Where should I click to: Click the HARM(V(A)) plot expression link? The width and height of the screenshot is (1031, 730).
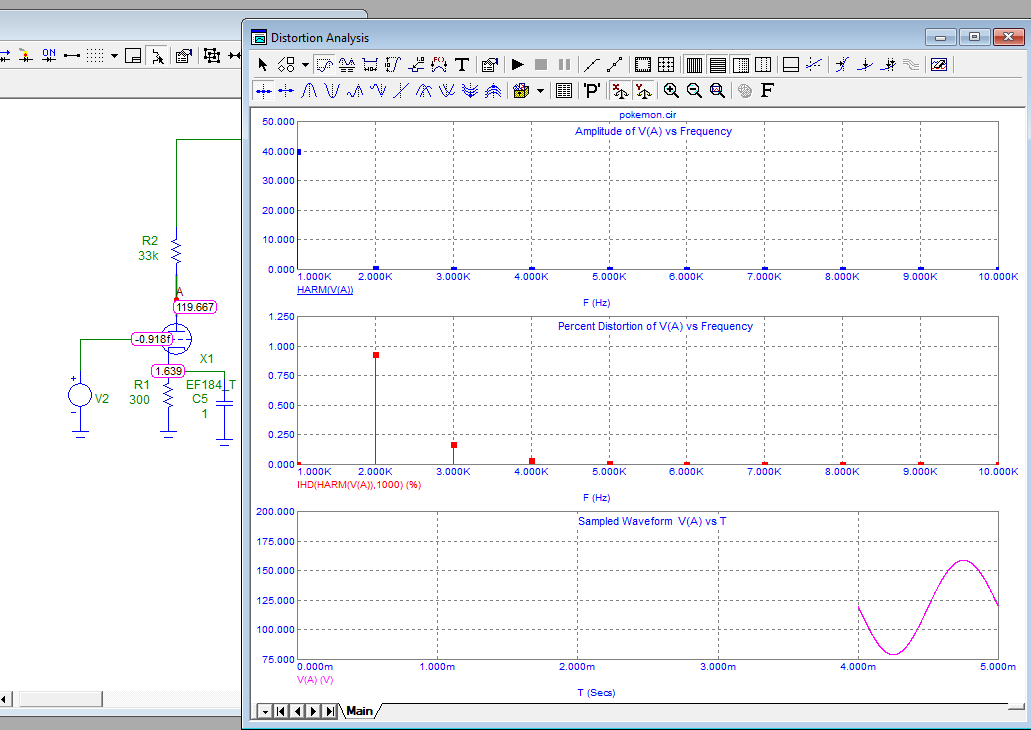coord(325,290)
